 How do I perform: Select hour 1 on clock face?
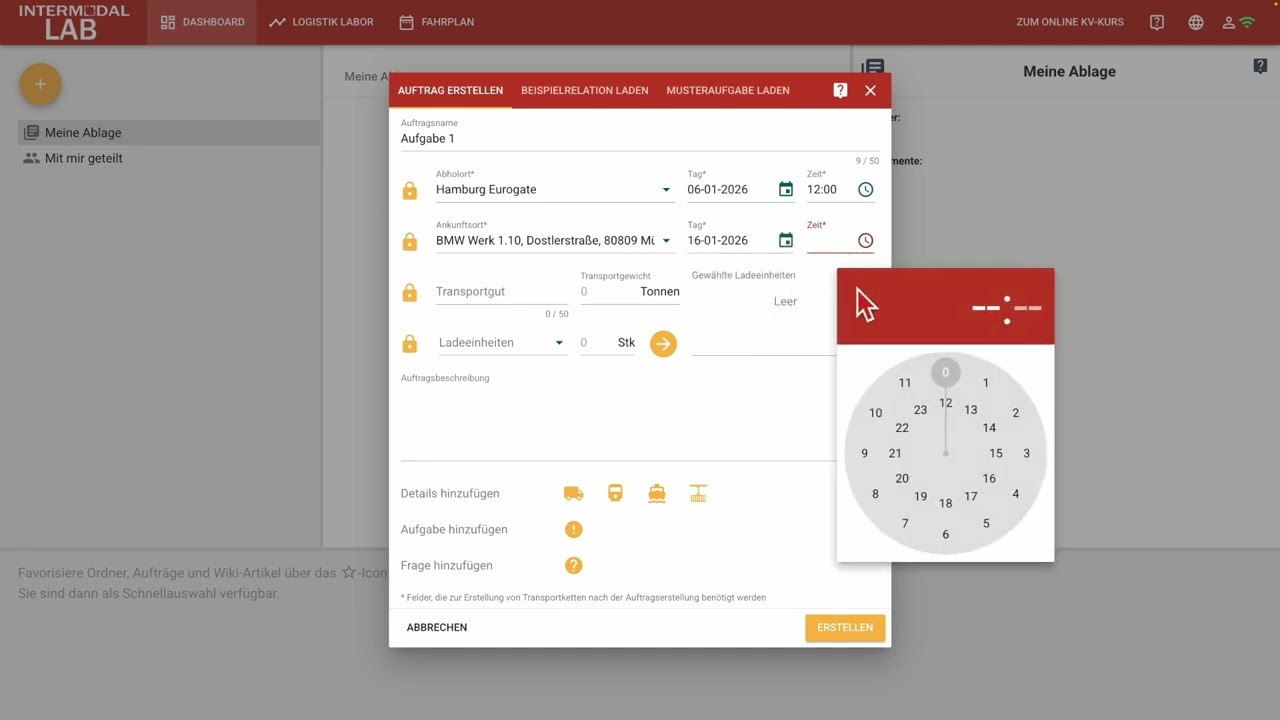985,383
